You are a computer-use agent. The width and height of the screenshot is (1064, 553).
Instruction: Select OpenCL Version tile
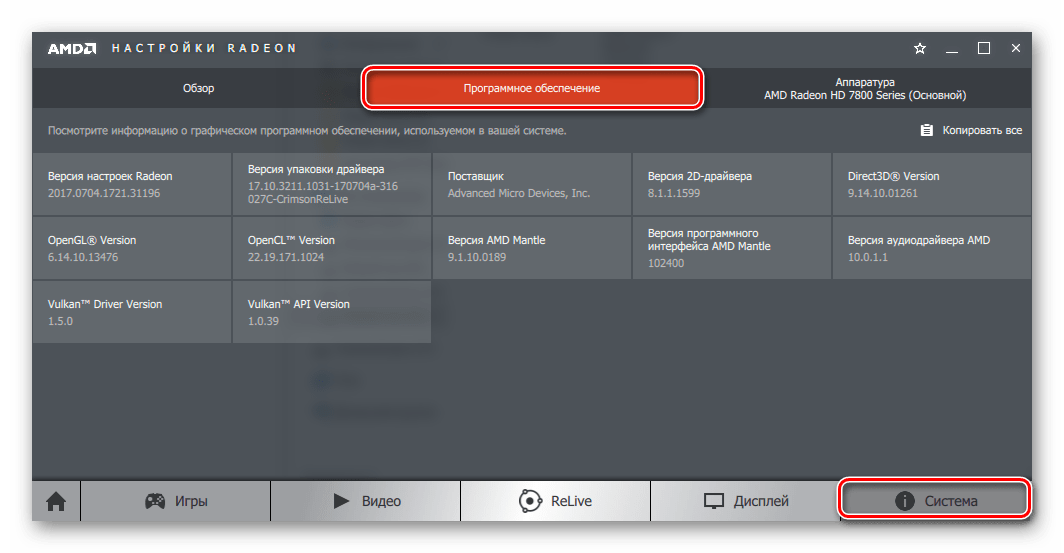click(x=332, y=248)
